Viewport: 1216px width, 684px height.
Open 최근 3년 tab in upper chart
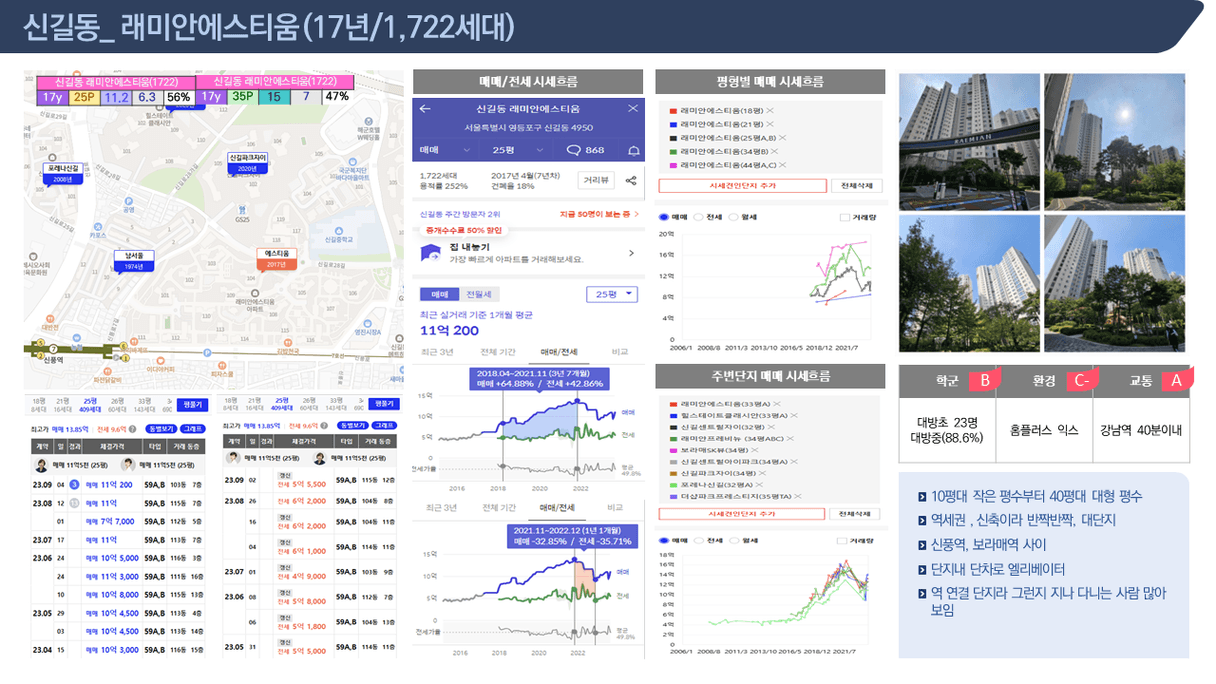437,352
